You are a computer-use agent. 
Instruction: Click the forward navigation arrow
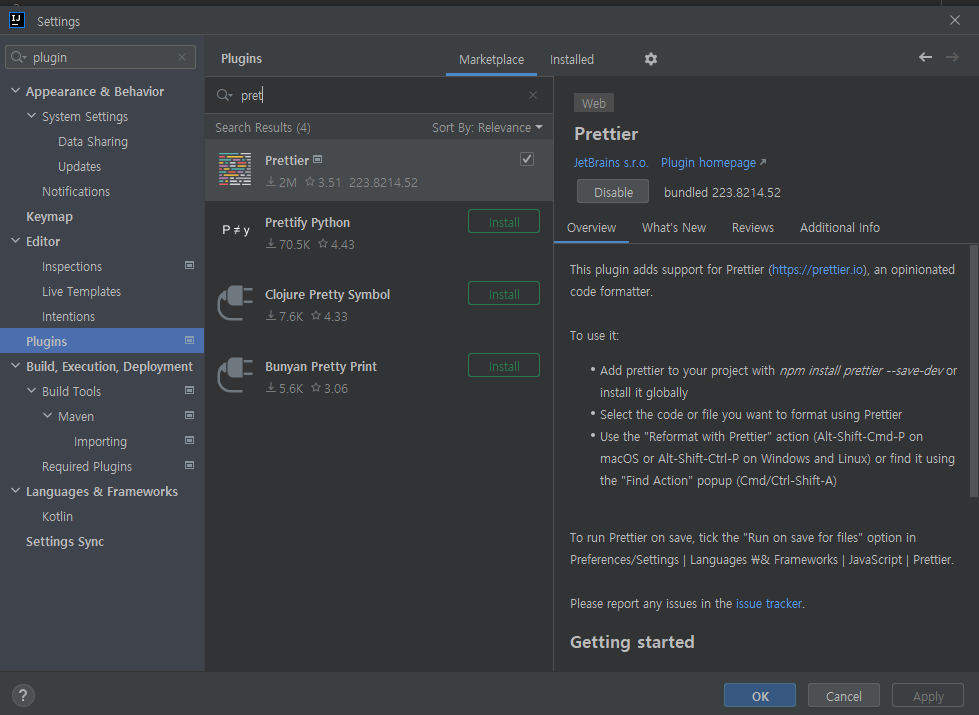point(952,57)
